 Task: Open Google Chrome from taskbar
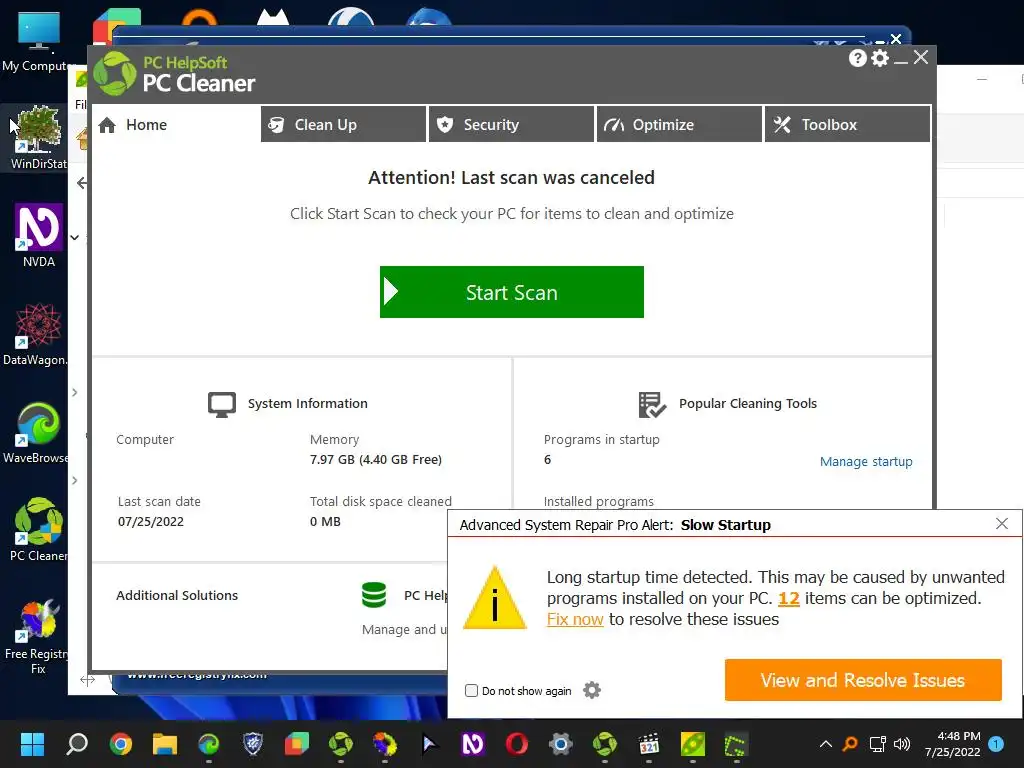pos(121,744)
